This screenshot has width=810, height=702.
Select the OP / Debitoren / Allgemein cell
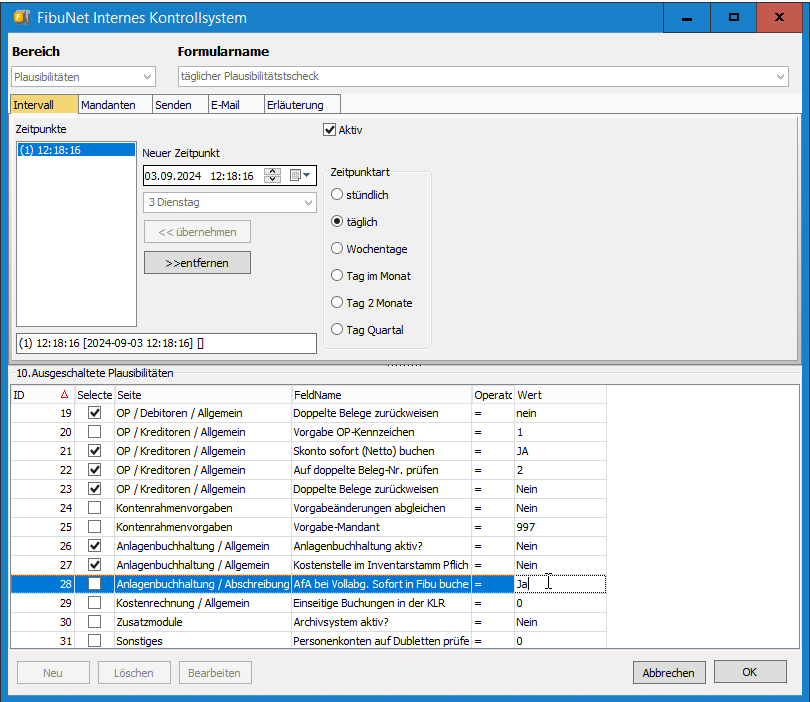[203, 413]
